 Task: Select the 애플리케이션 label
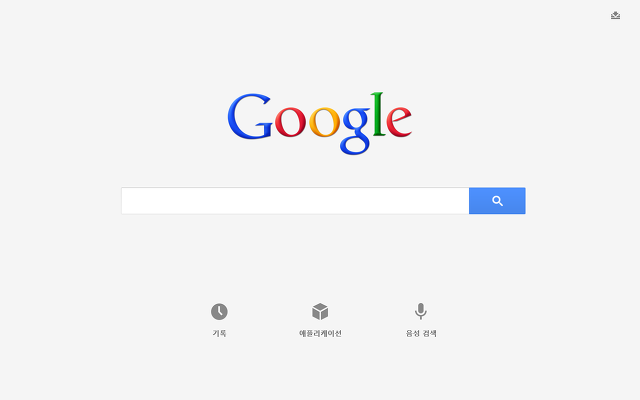pyautogui.click(x=320, y=333)
